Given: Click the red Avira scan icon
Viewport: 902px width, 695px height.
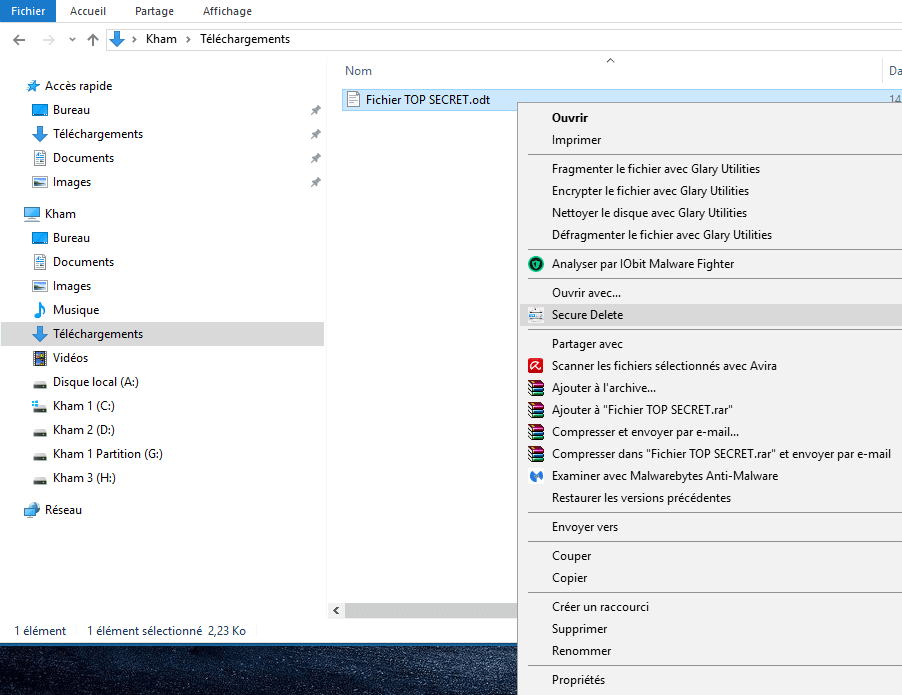Looking at the screenshot, I should pos(536,366).
